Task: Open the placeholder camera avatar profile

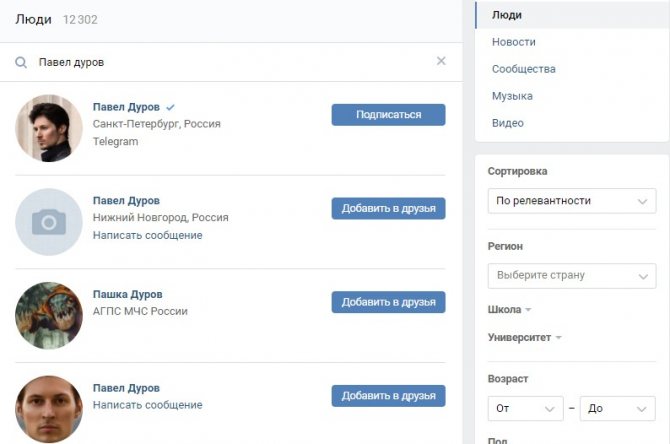Action: click(x=49, y=222)
